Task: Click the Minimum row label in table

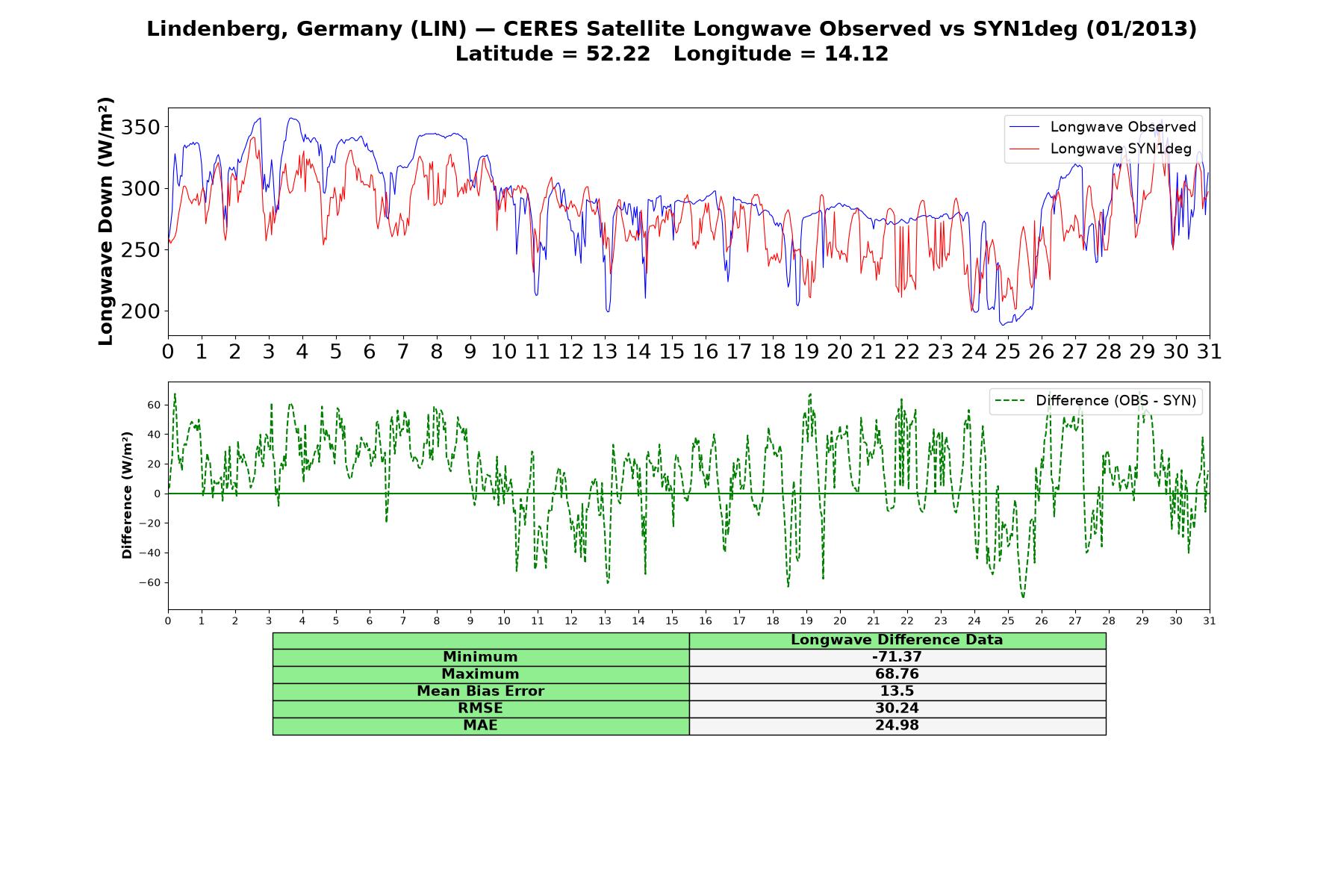Action: pos(480,657)
